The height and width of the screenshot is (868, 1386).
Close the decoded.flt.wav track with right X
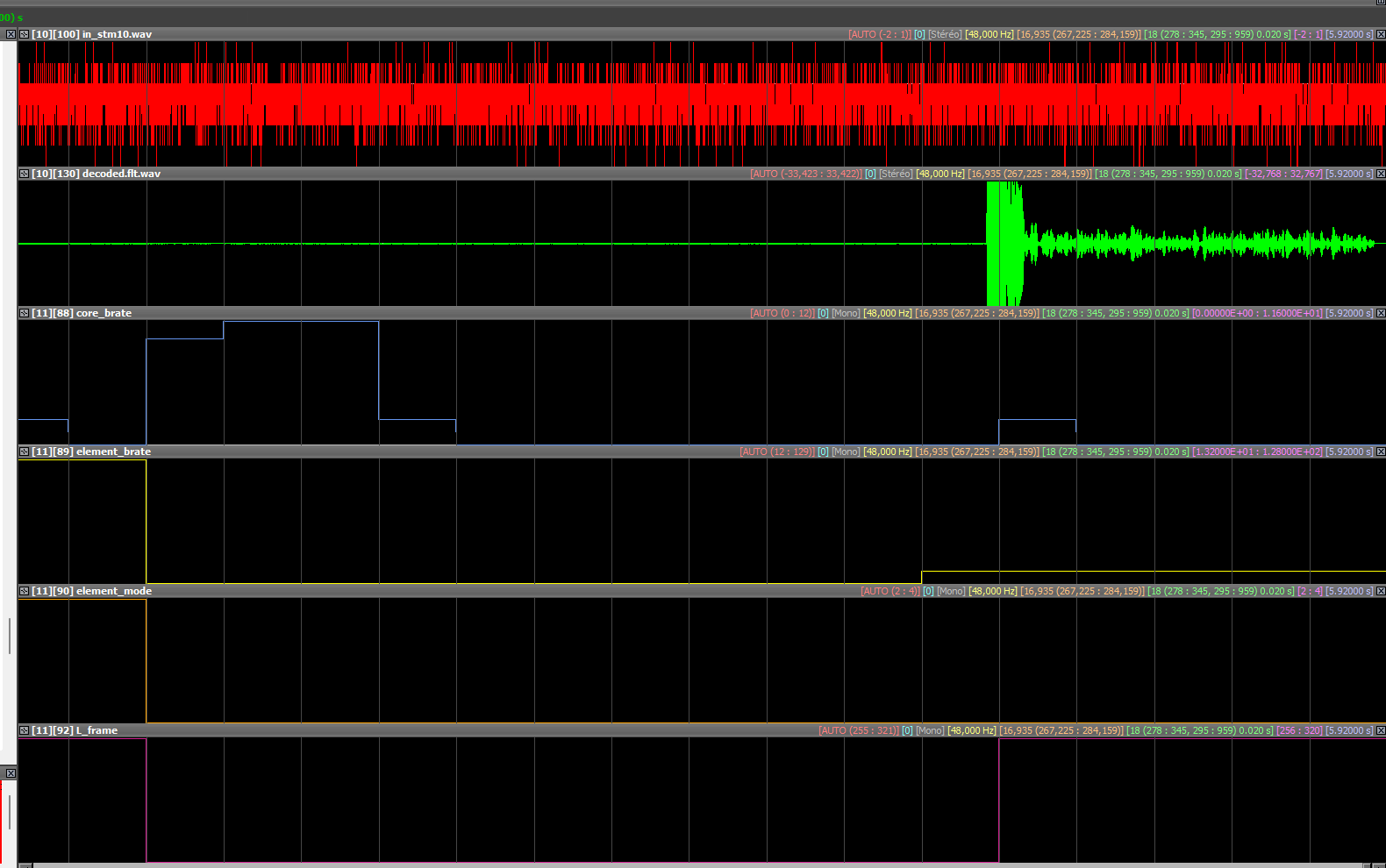tap(1380, 174)
